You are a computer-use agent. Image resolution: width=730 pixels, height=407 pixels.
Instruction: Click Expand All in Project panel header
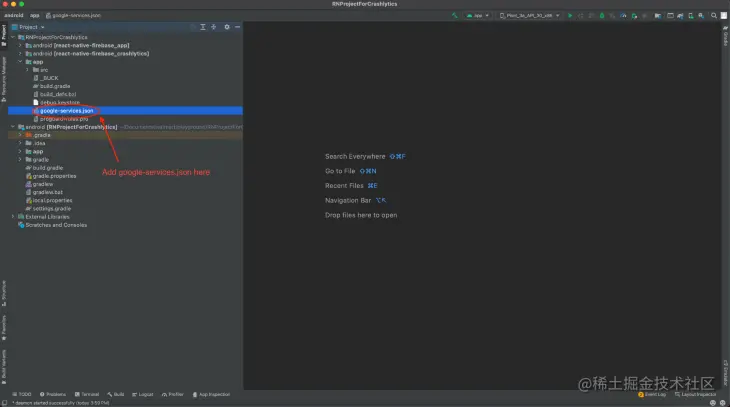coord(203,27)
